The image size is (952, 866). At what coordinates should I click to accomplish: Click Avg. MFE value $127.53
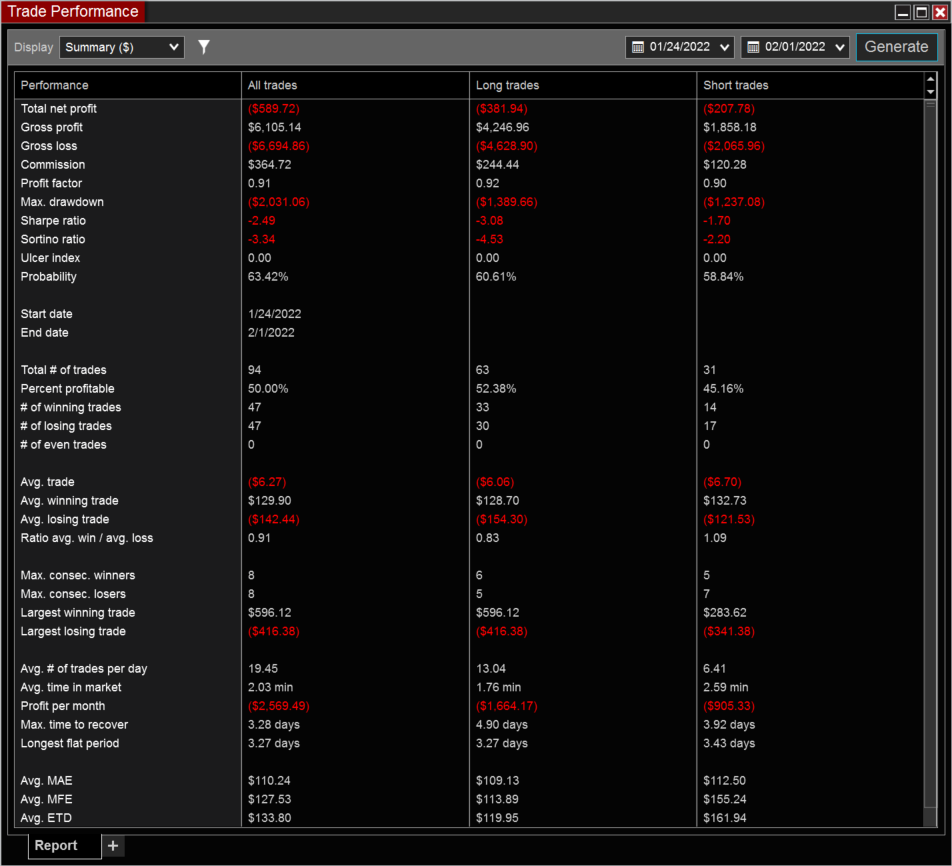(270, 799)
